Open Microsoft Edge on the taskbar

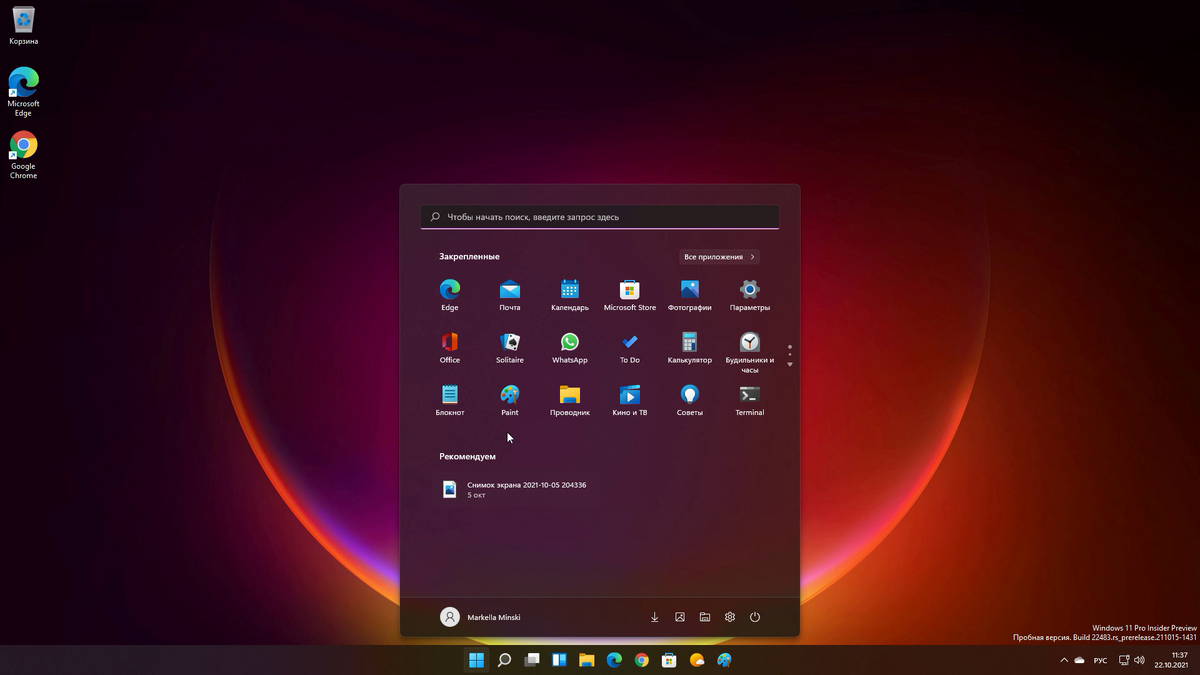[614, 660]
